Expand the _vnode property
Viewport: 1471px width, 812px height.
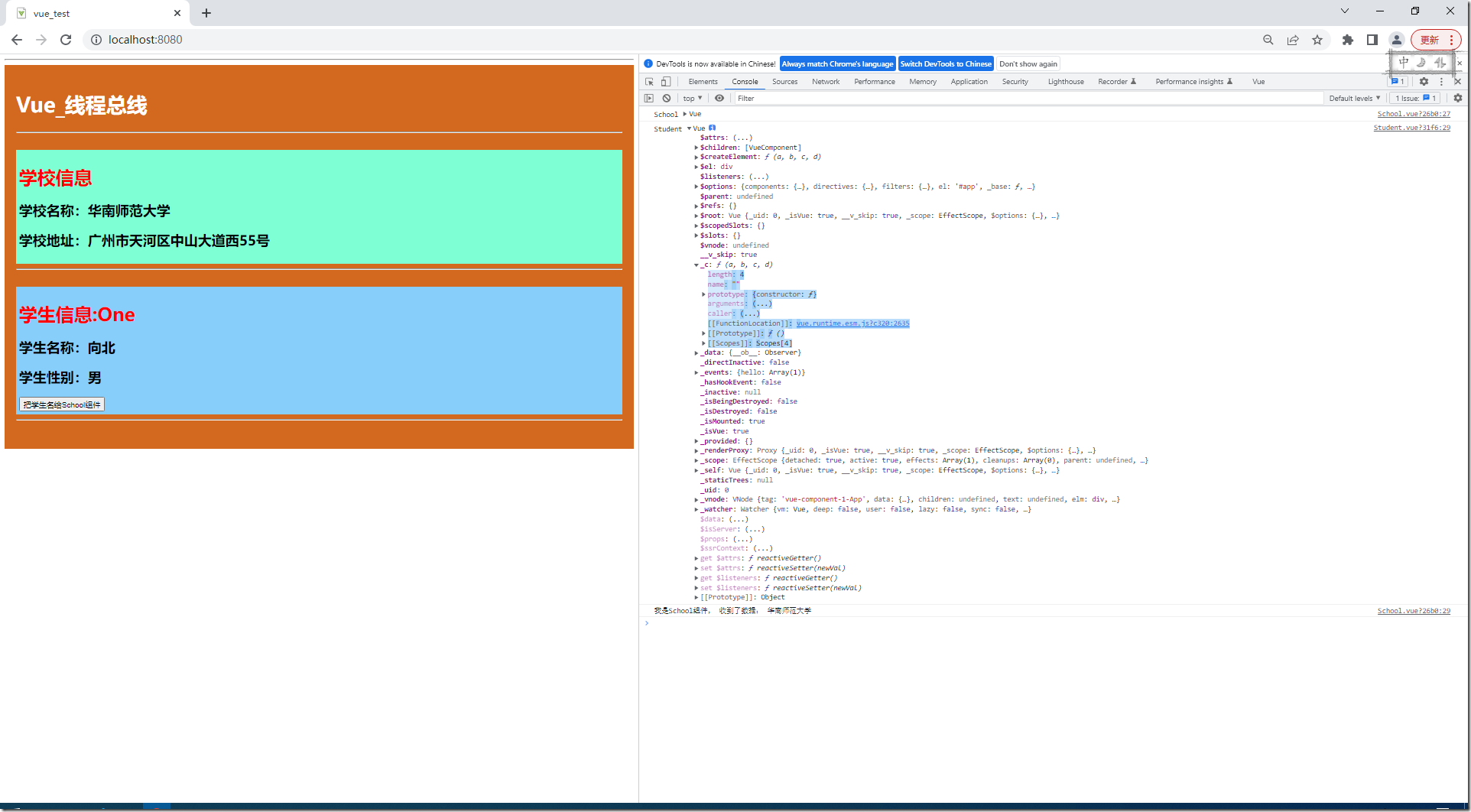click(x=697, y=499)
